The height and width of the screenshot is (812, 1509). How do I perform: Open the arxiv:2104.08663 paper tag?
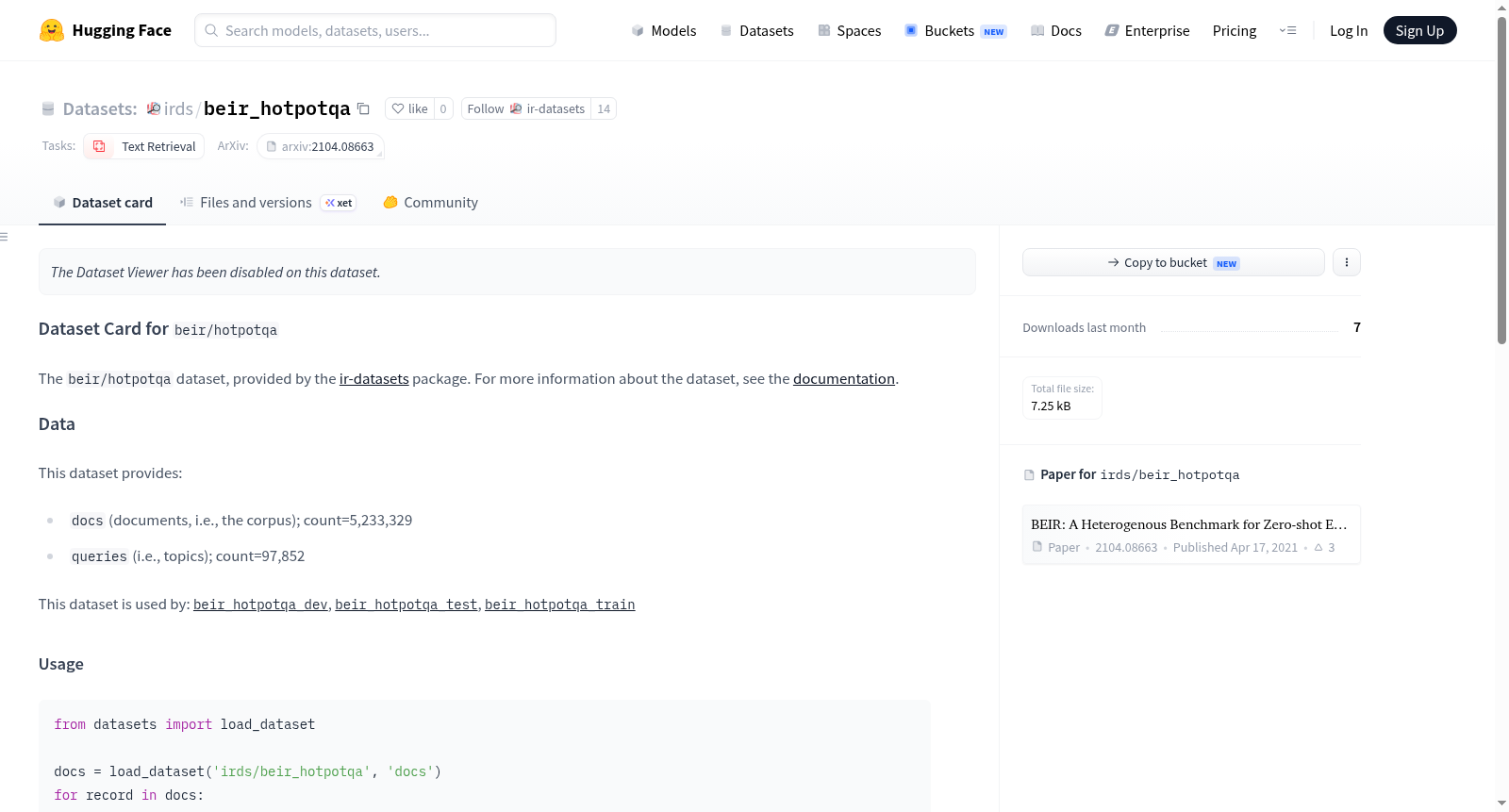tap(321, 146)
